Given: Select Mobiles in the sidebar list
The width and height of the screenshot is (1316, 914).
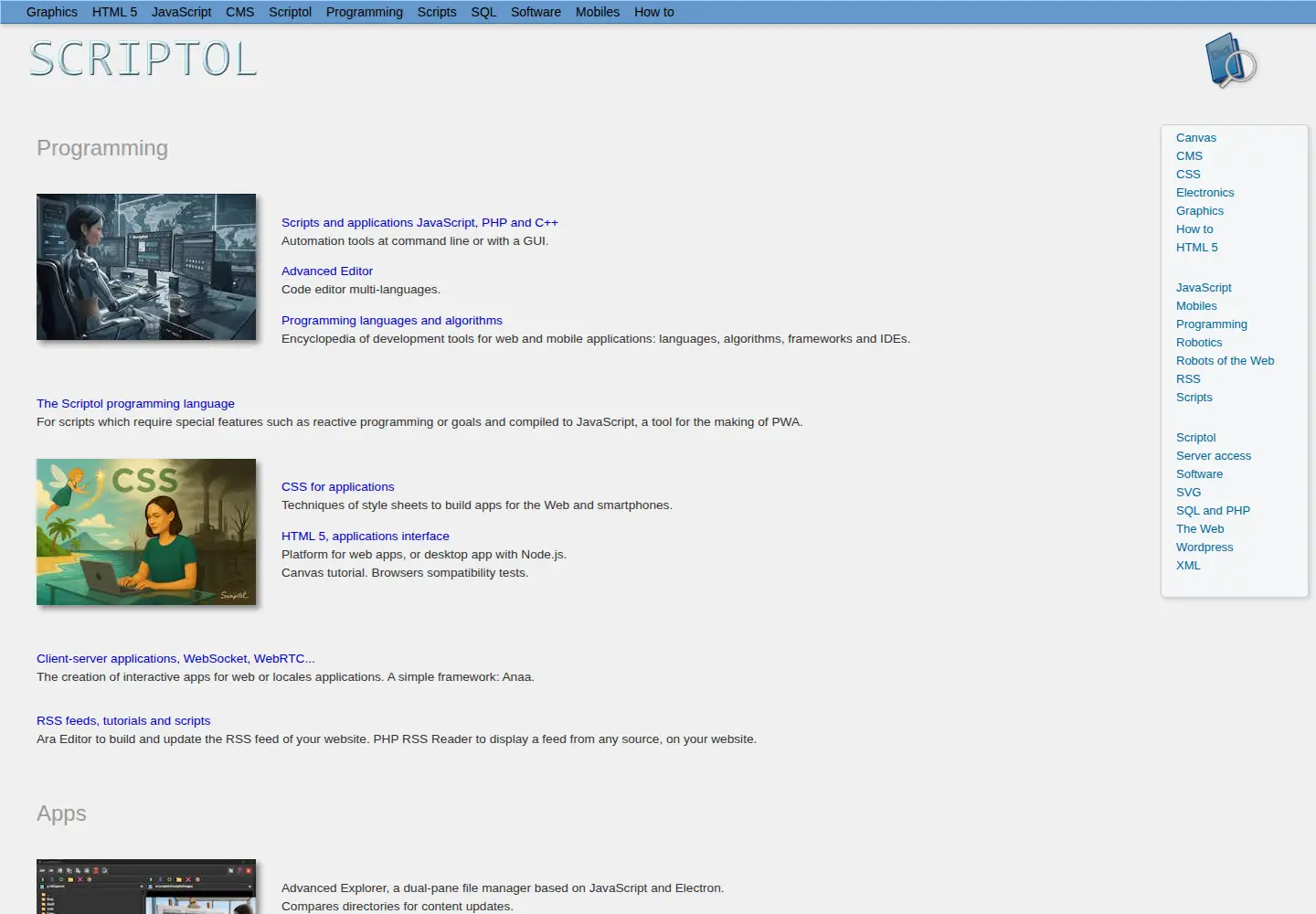Looking at the screenshot, I should [1196, 305].
